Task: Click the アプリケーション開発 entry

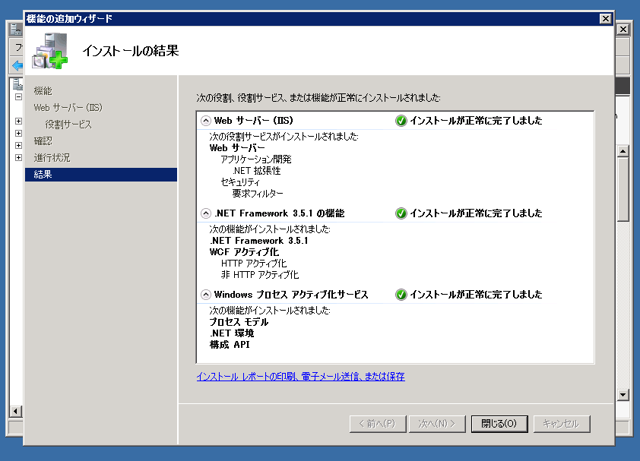Action: click(256, 159)
